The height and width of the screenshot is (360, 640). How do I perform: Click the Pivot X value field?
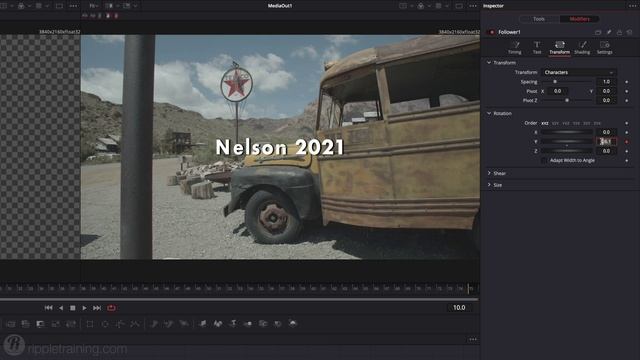[557, 91]
